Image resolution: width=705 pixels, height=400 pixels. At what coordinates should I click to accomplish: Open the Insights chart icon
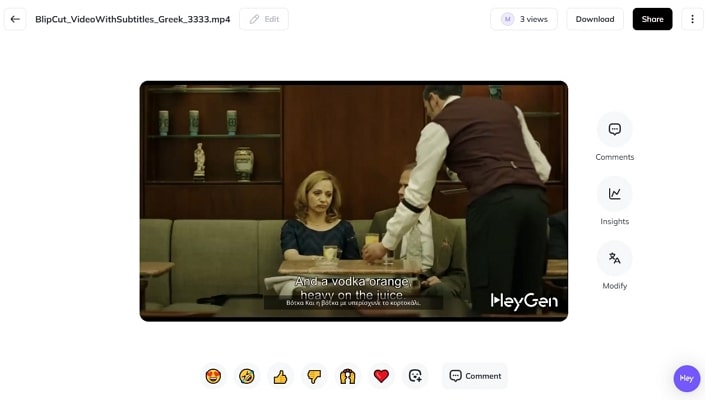[x=615, y=194]
